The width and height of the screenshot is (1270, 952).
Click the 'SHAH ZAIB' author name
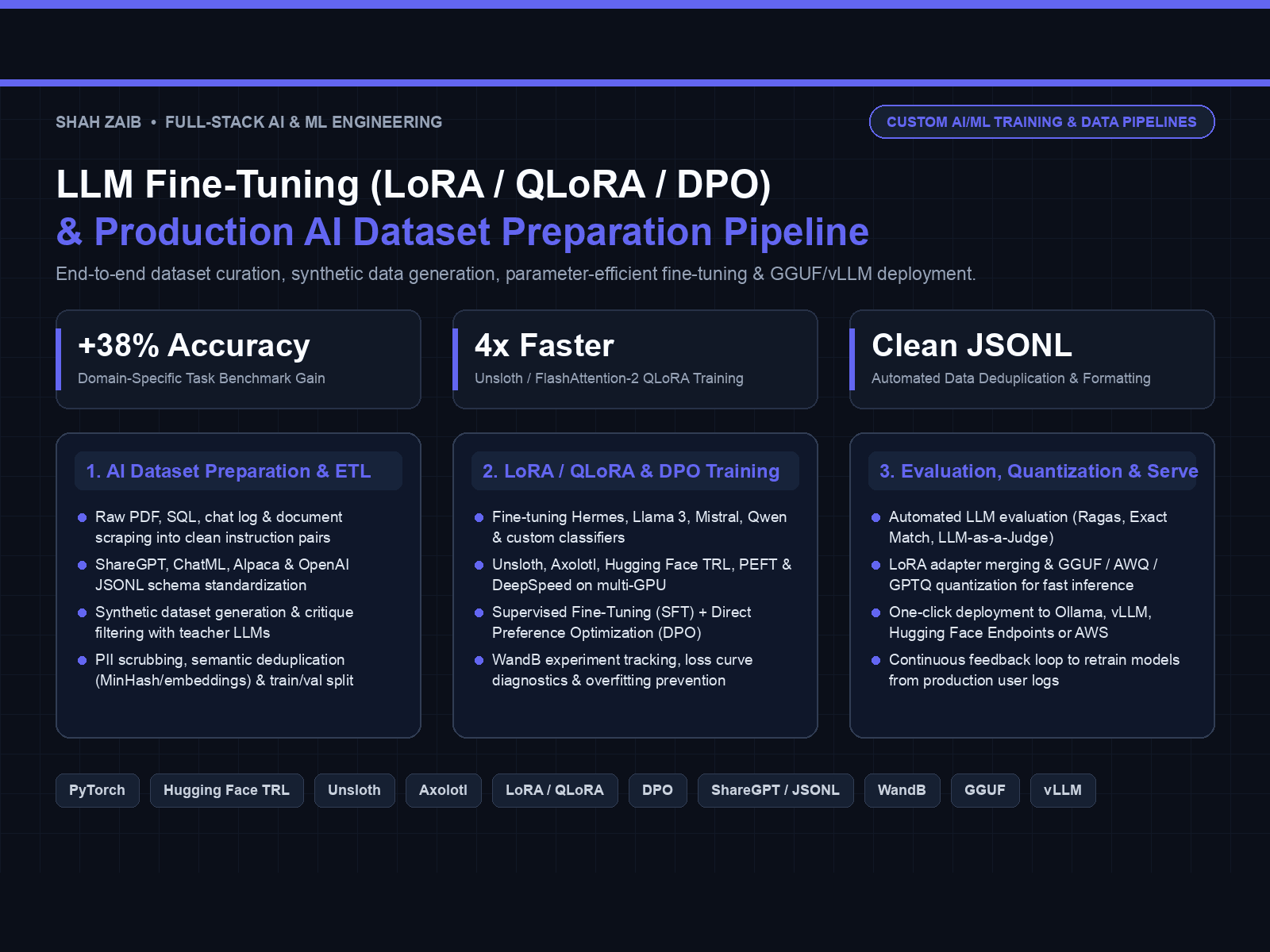[98, 122]
